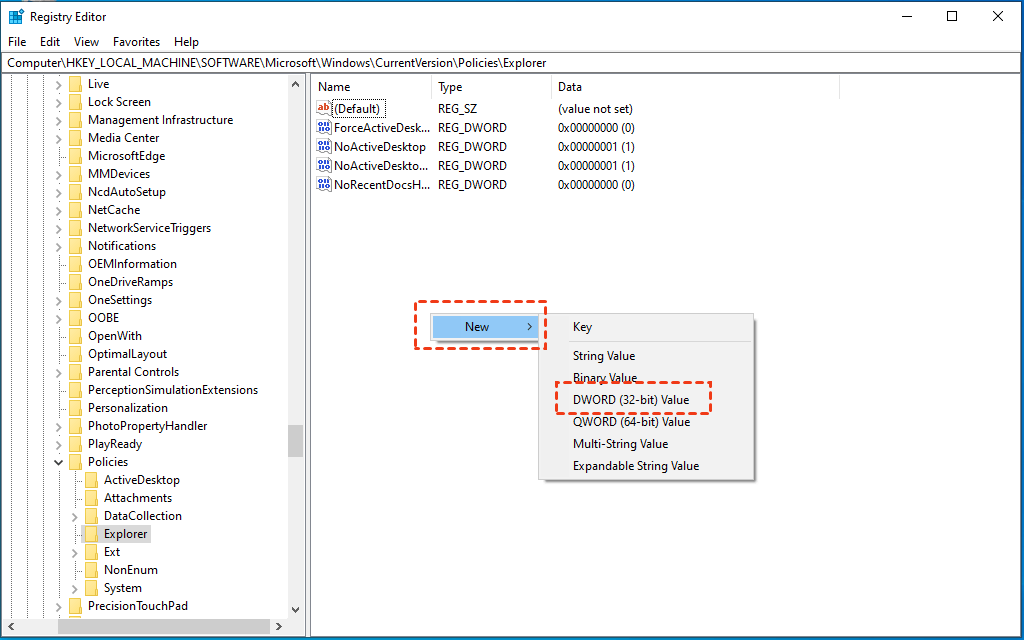Expand the Parental Controls key
The width and height of the screenshot is (1024, 640).
[59, 372]
